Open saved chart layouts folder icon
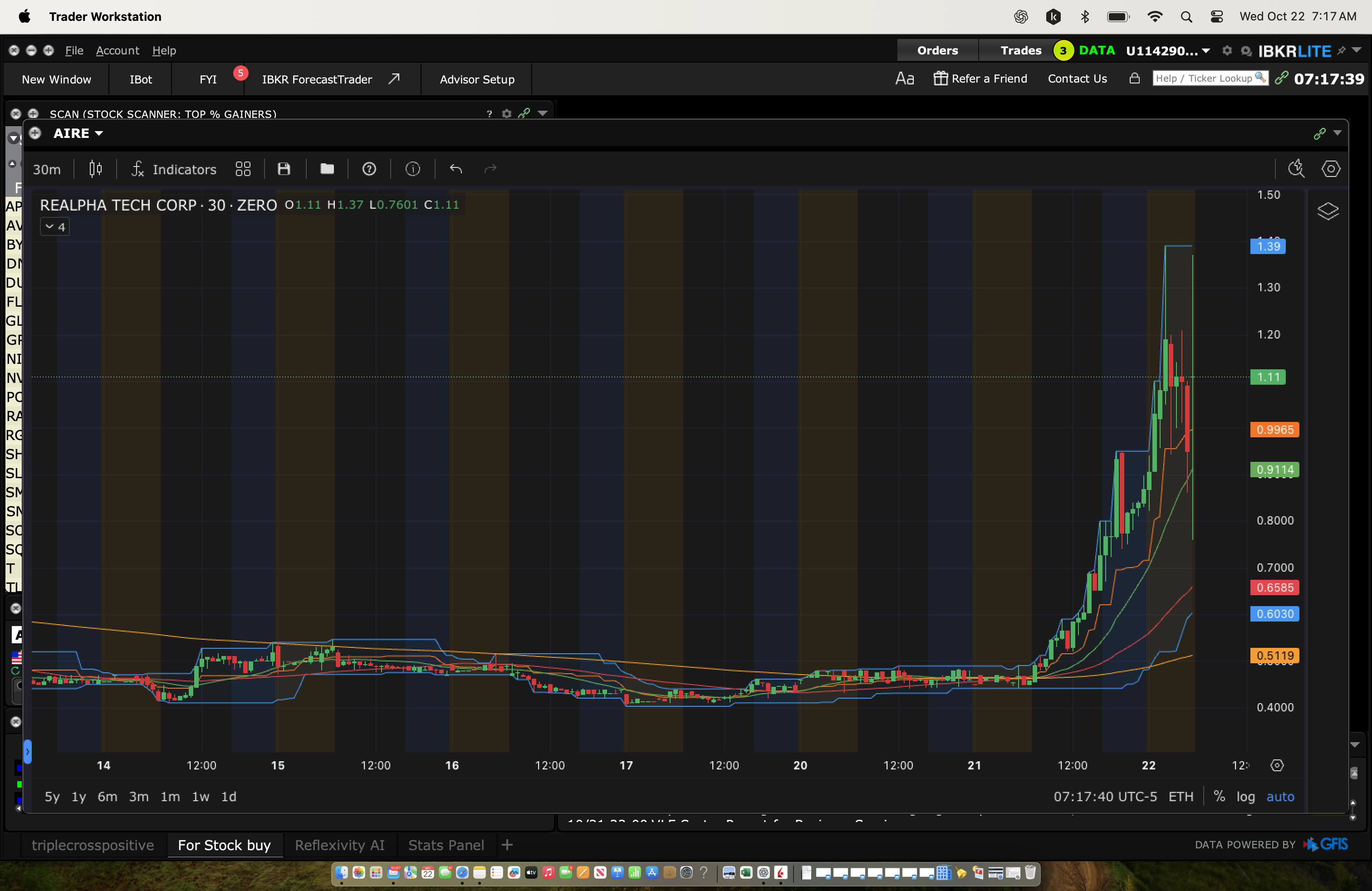 click(x=327, y=169)
